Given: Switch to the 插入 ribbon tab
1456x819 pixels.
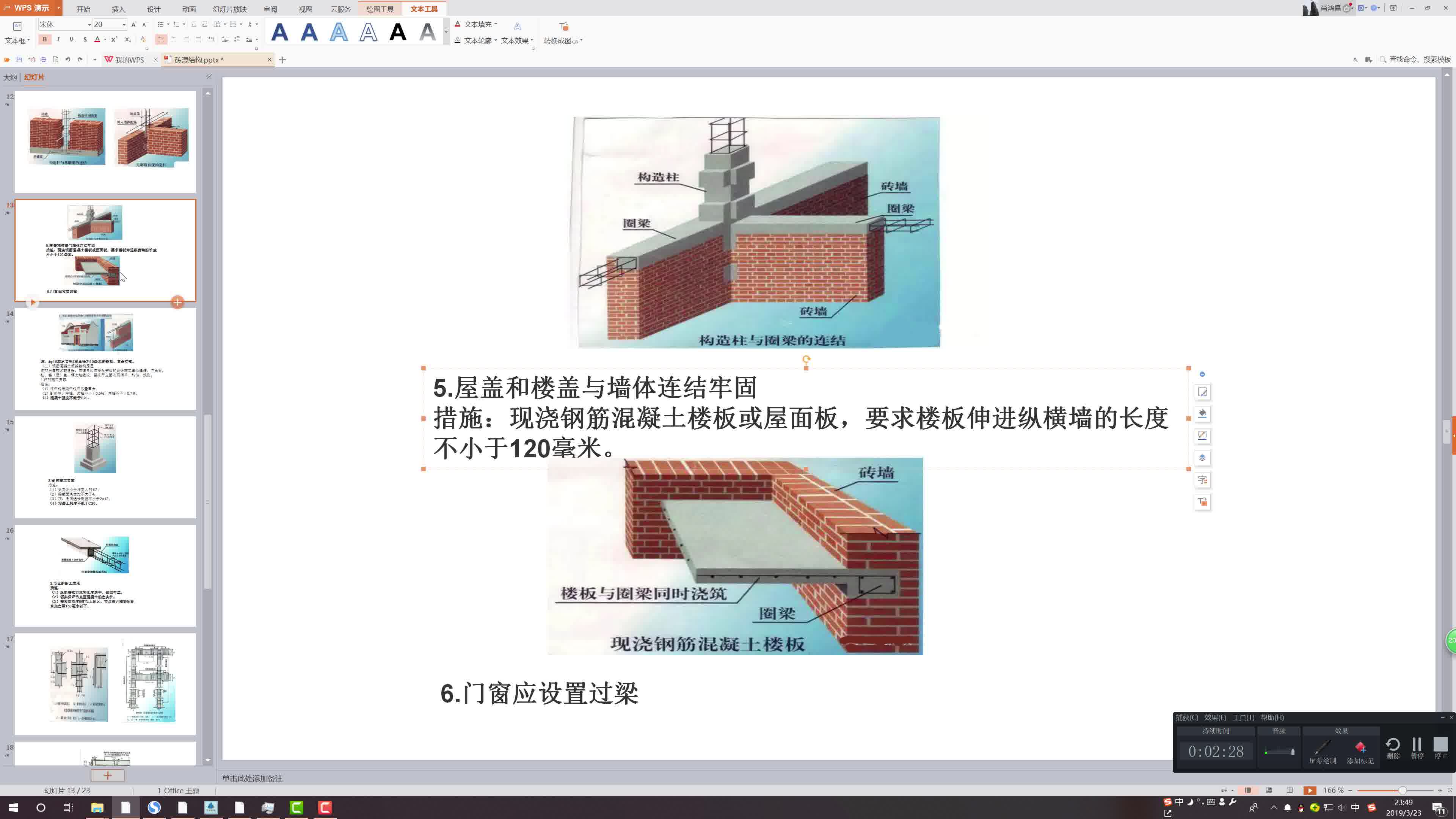Looking at the screenshot, I should 118,9.
